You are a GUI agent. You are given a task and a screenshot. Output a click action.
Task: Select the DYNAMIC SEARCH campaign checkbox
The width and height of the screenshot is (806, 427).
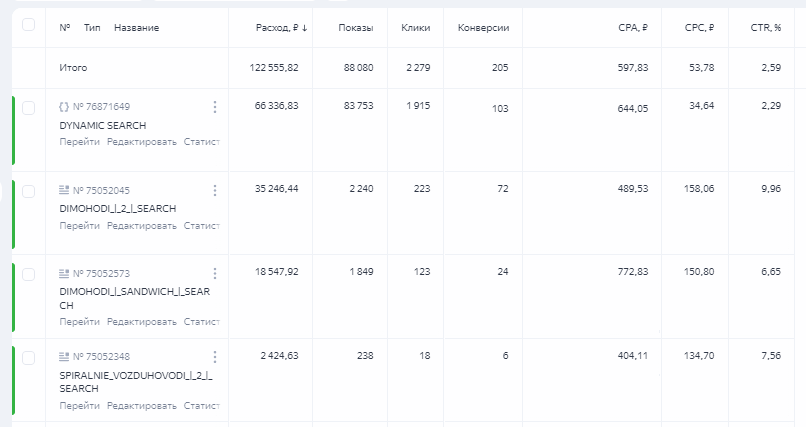pyautogui.click(x=28, y=107)
